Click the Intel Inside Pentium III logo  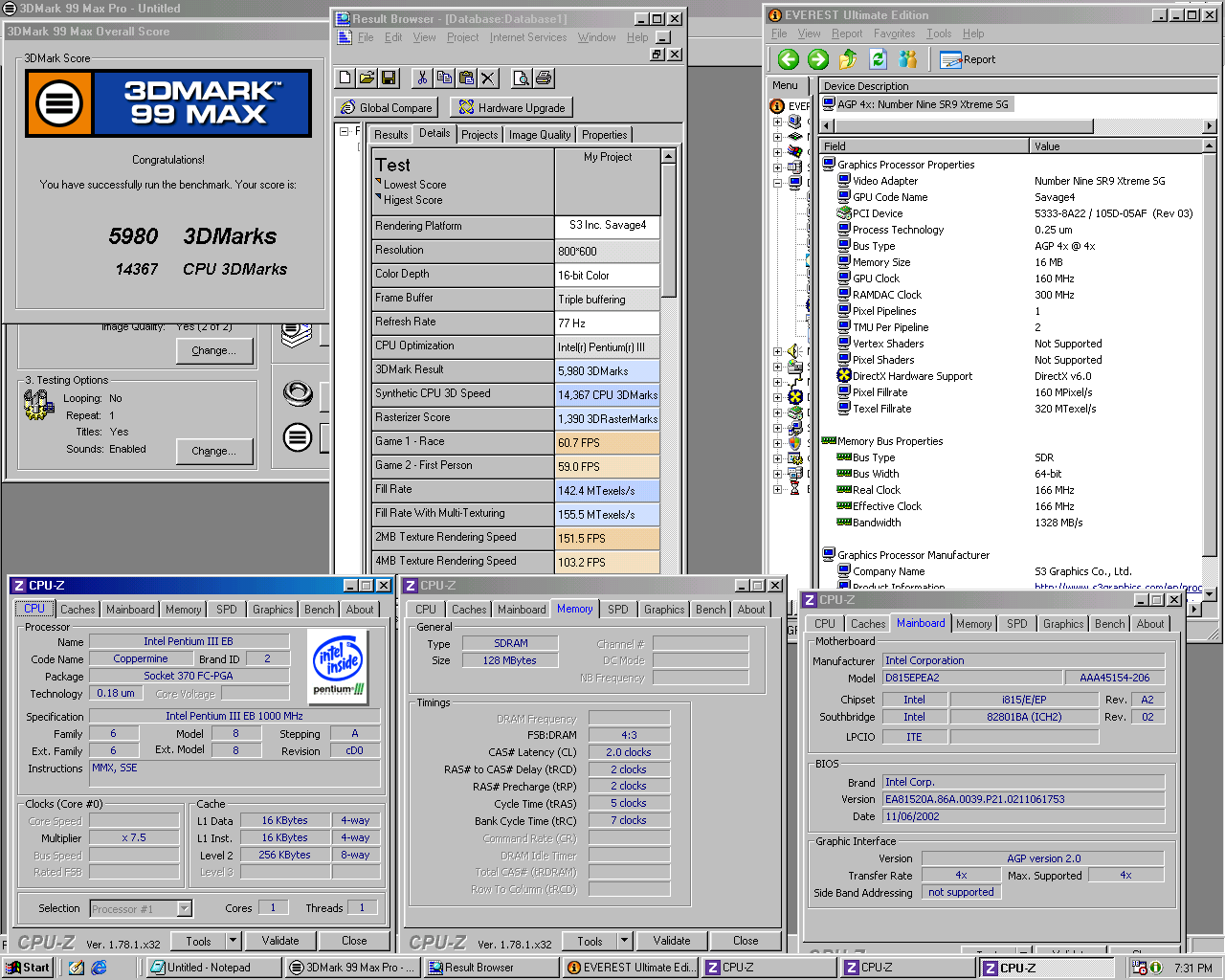click(339, 666)
